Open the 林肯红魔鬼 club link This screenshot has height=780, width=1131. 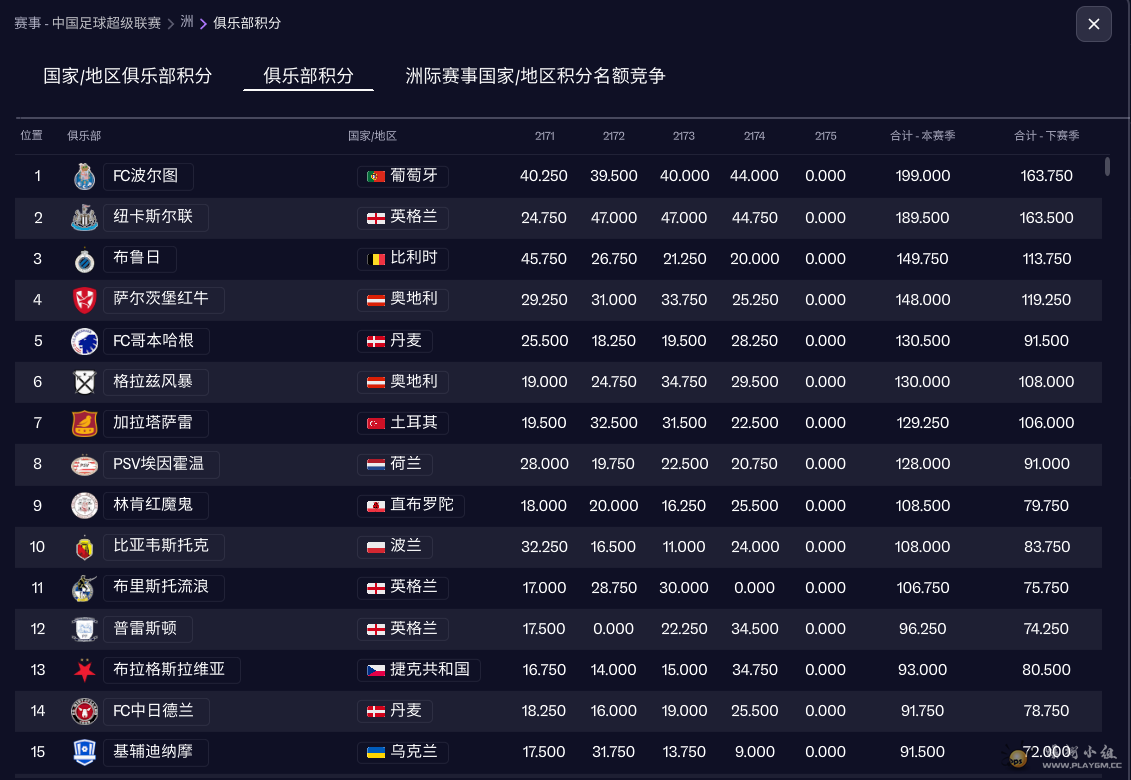click(x=154, y=505)
